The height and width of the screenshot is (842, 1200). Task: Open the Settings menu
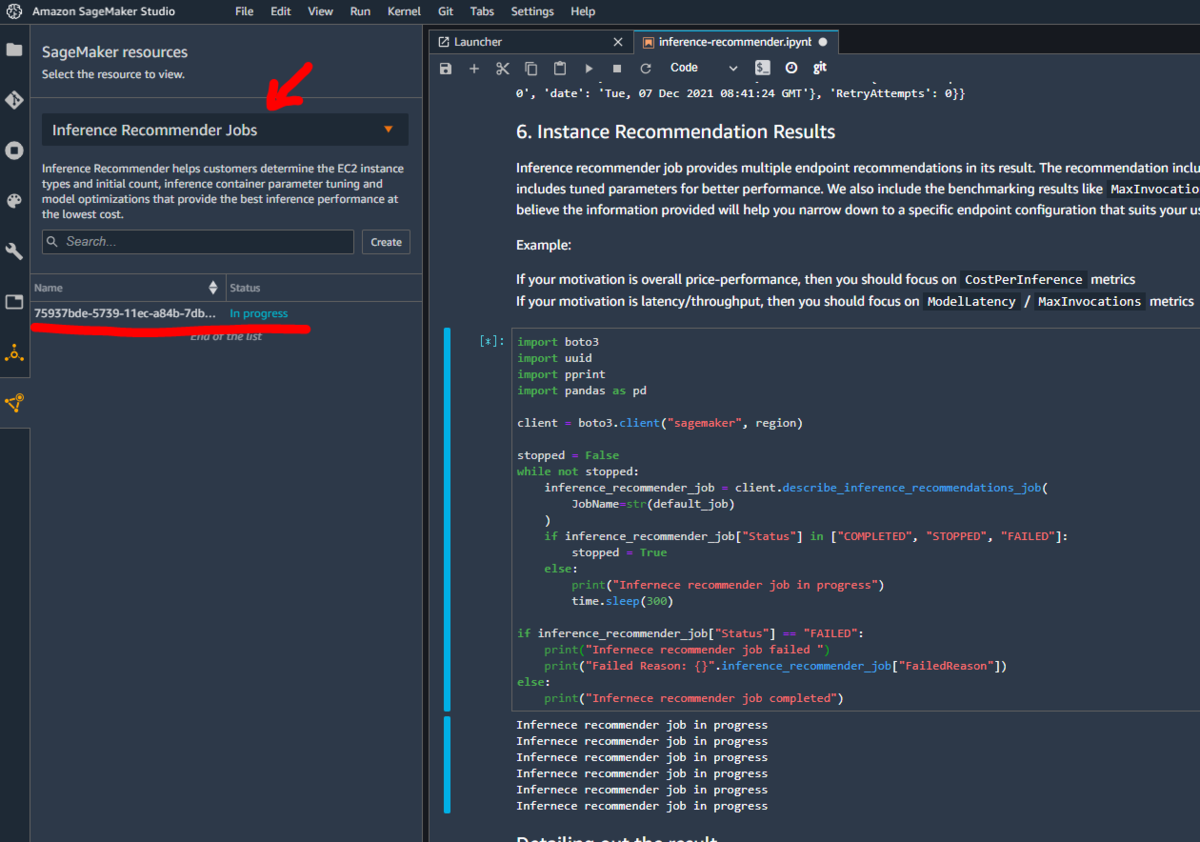click(x=532, y=12)
